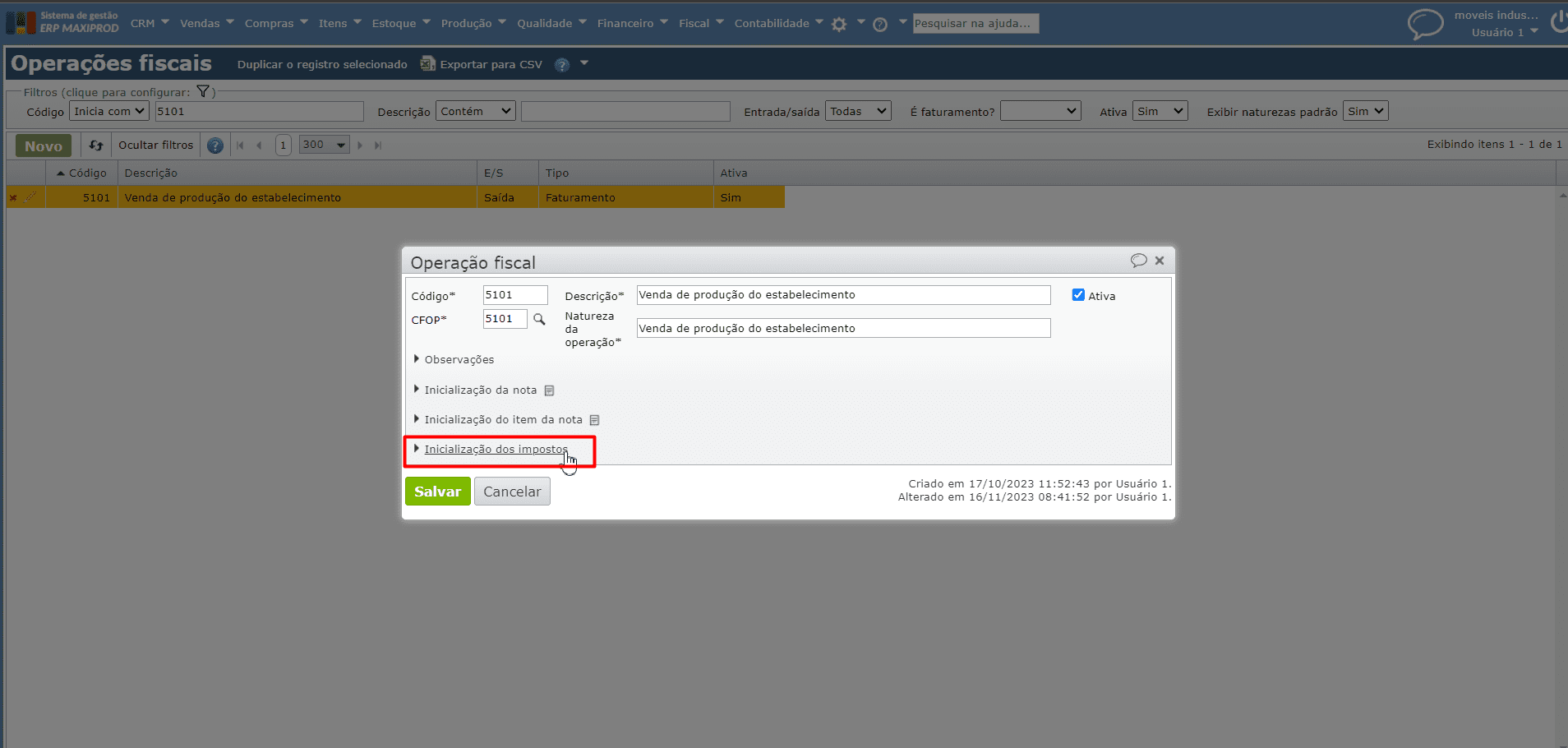
Task: Open the Código 'Inicia com' filter dropdown
Action: click(109, 111)
